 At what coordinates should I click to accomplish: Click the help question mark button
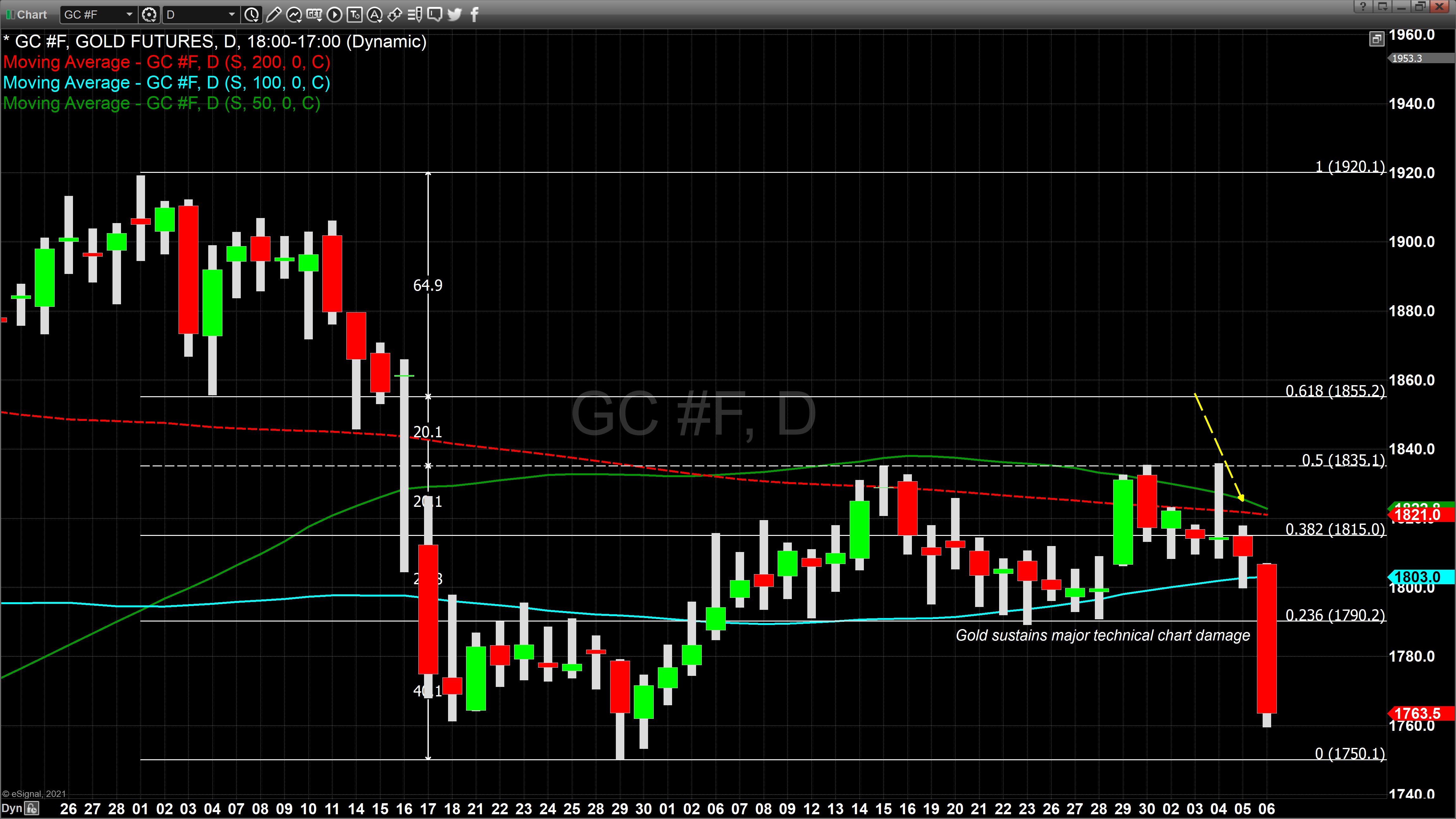(1363, 7)
